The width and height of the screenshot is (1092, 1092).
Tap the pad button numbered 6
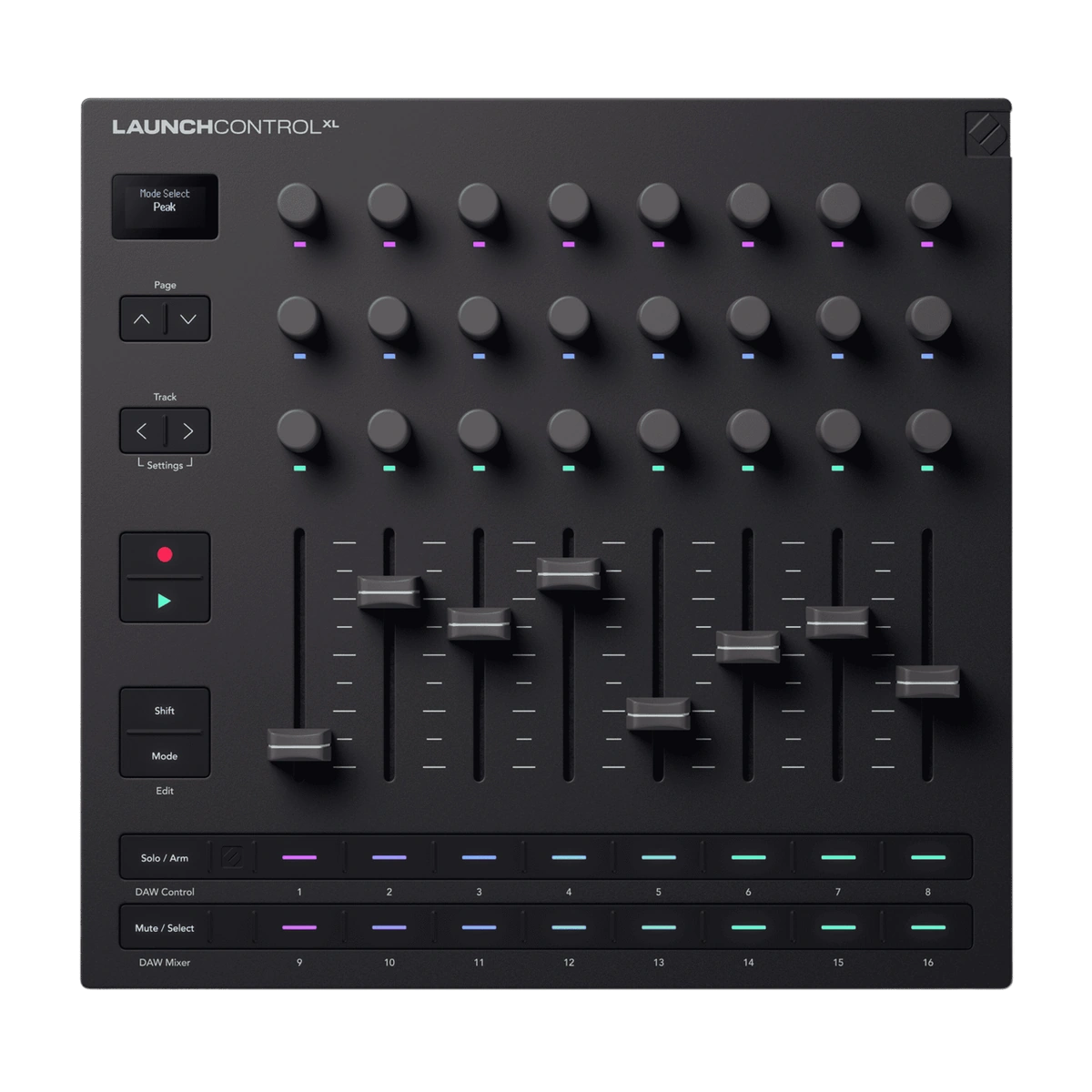pyautogui.click(x=748, y=857)
